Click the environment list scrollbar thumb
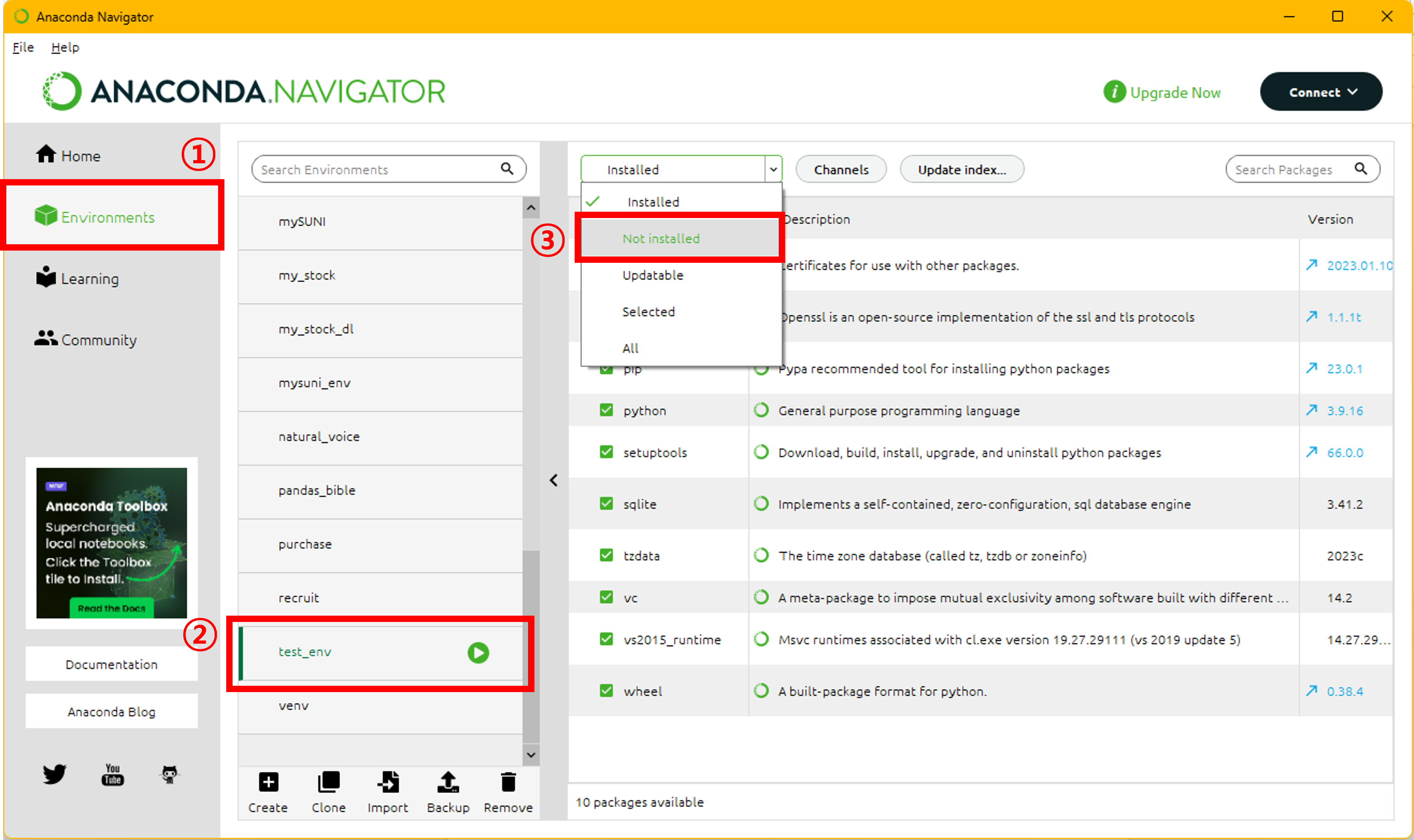The width and height of the screenshot is (1414, 840). click(531, 645)
